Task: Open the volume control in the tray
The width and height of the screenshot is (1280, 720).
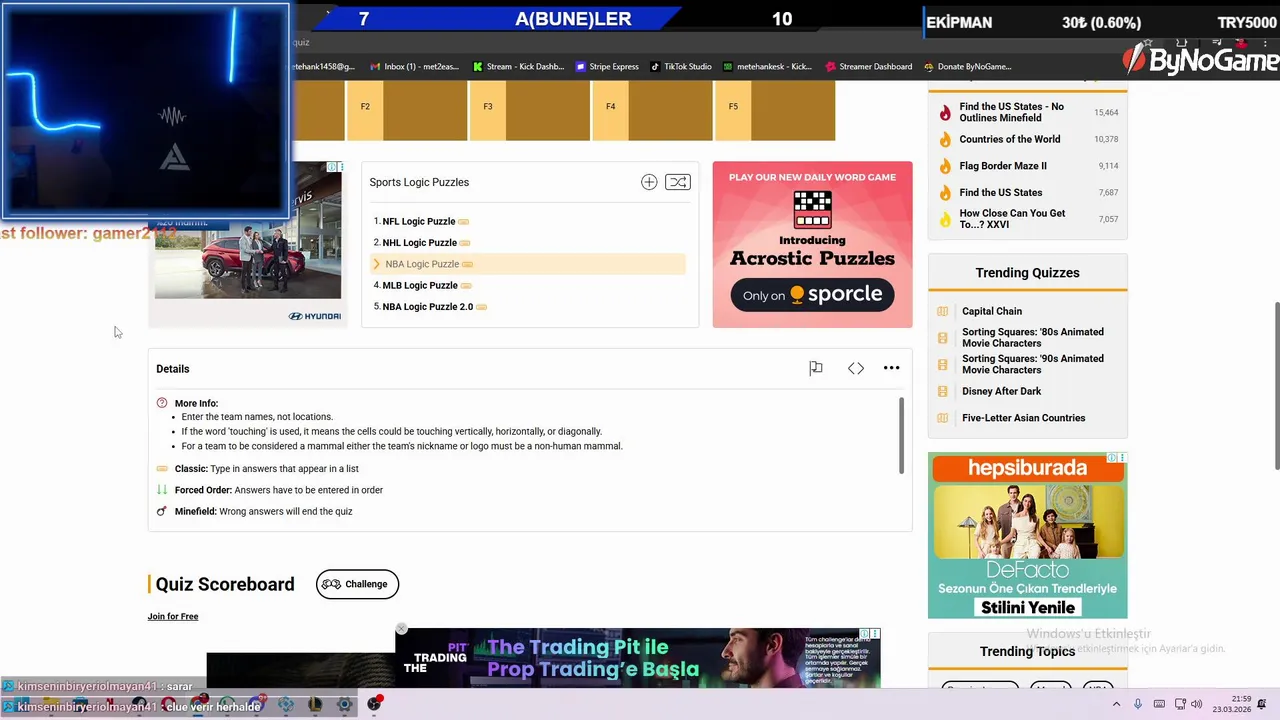Action: (x=1197, y=704)
